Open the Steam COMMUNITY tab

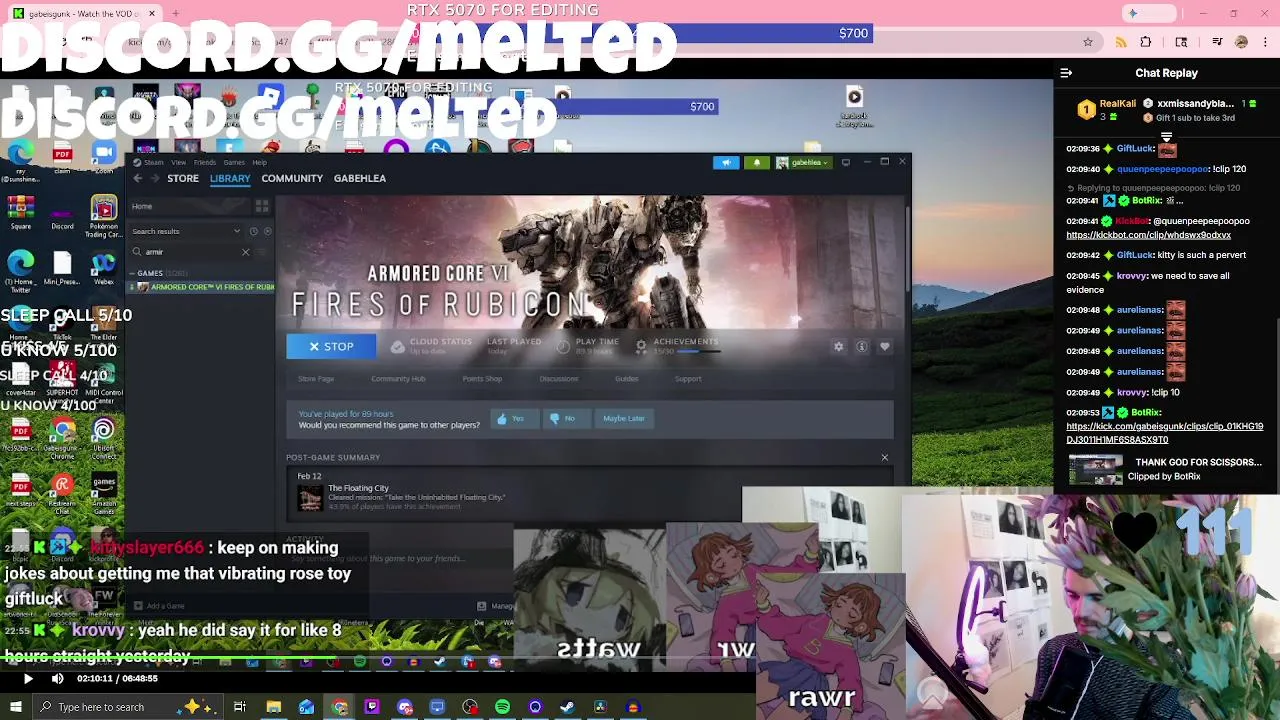point(292,178)
